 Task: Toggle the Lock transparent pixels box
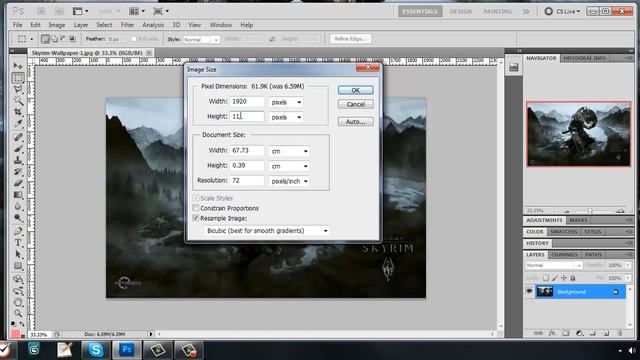[x=546, y=278]
